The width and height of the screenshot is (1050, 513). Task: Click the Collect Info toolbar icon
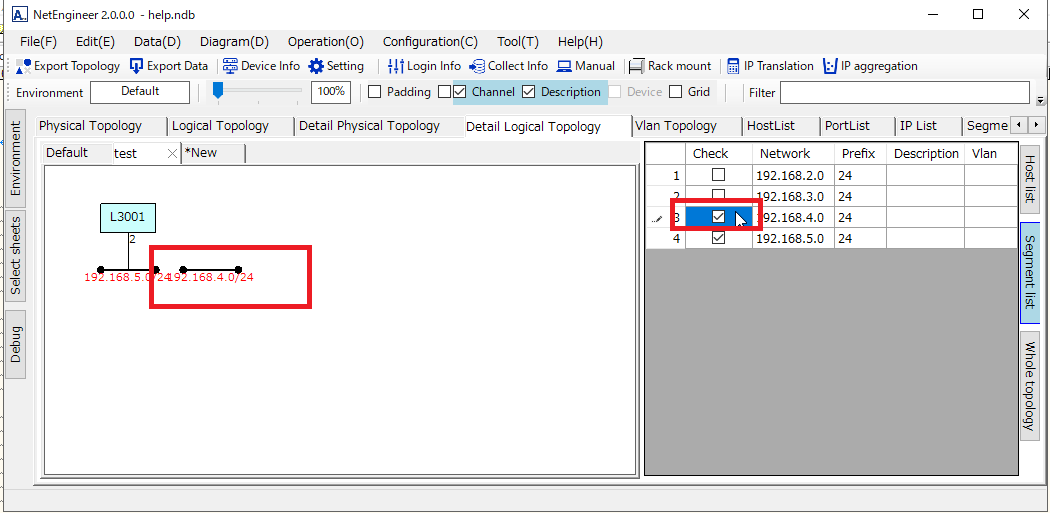pos(477,66)
